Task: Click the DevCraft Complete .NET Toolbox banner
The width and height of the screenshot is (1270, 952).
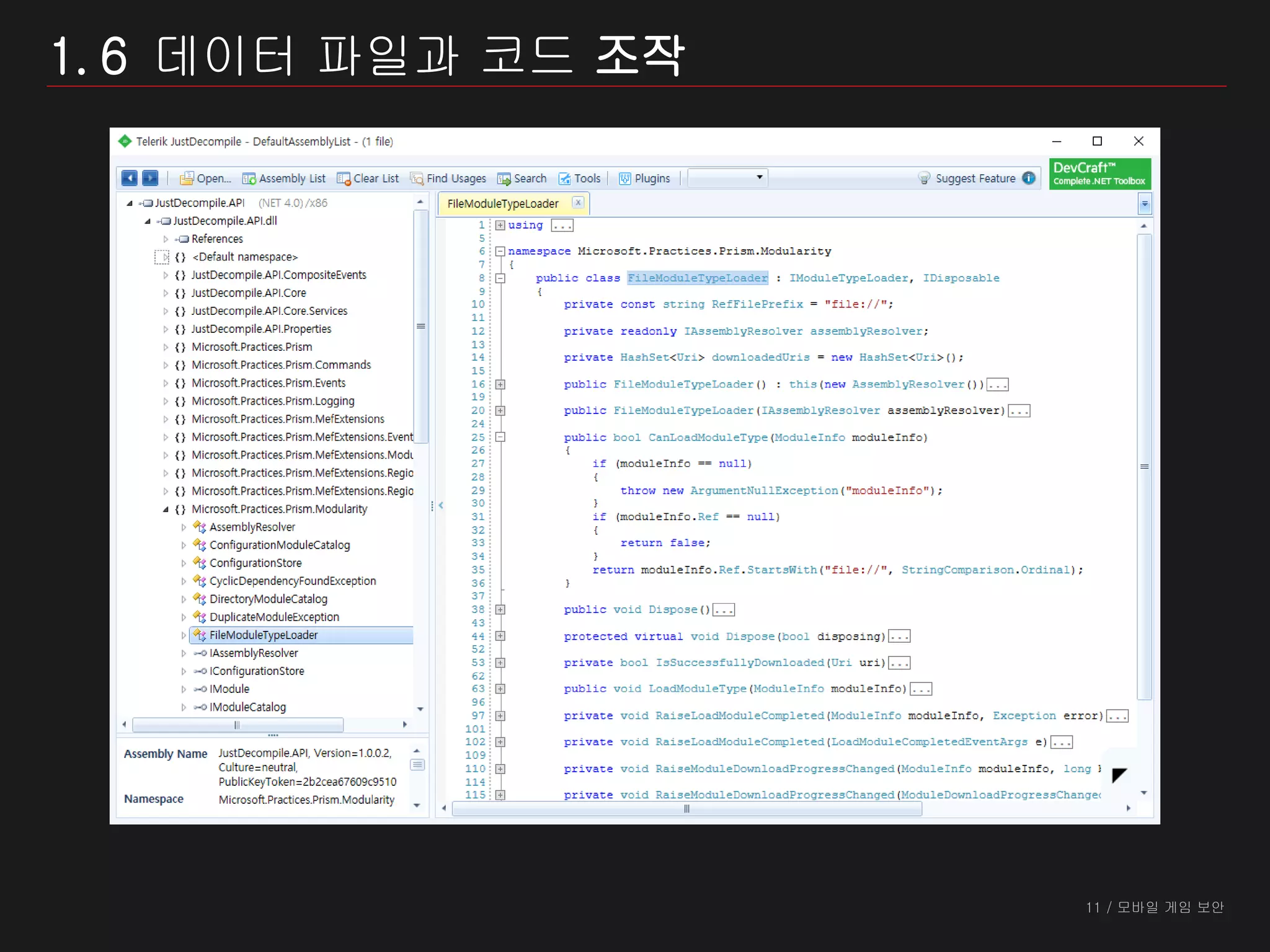Action: coord(1099,174)
